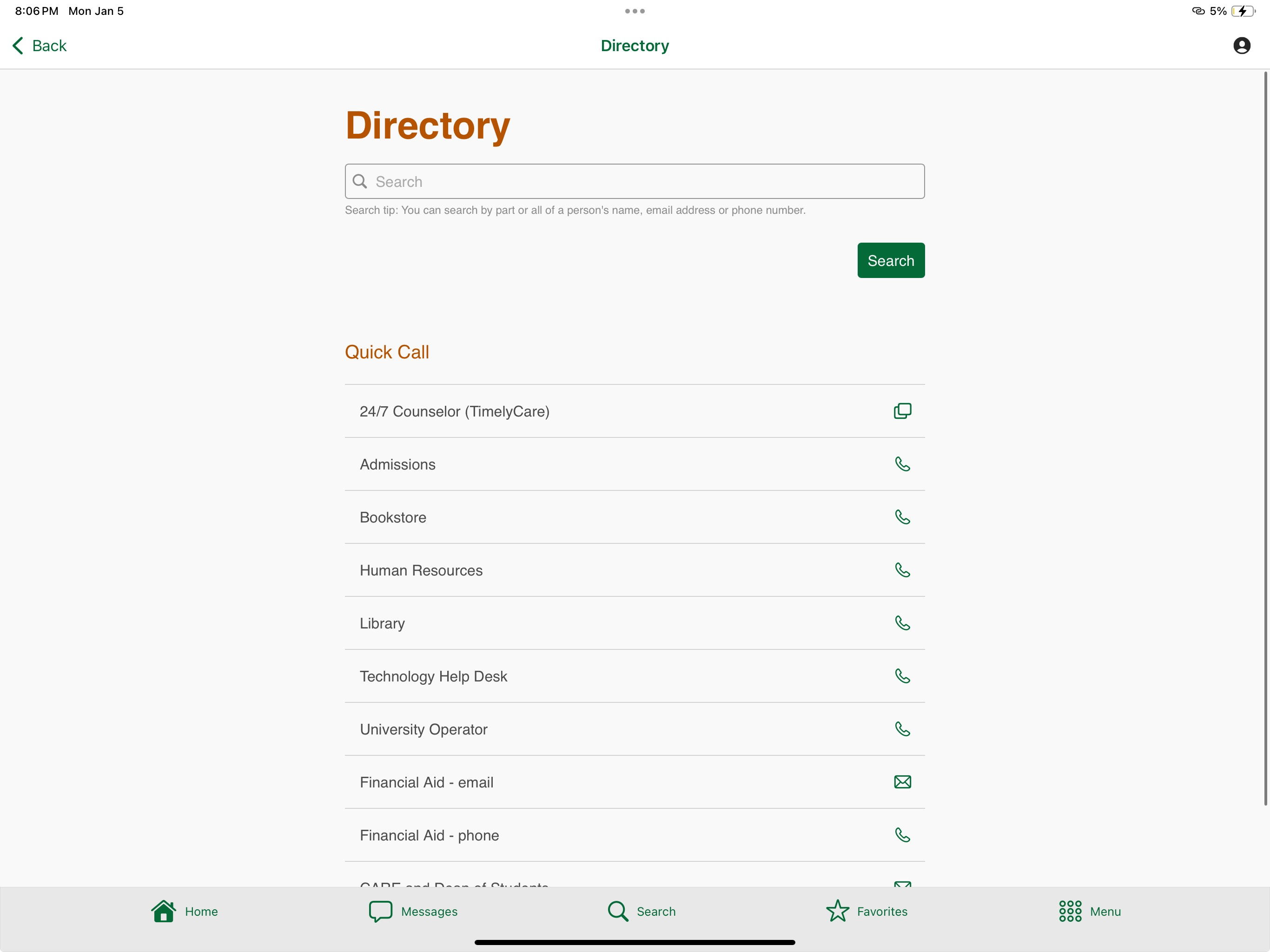Select the Bookstore row text
1270x952 pixels.
click(x=393, y=517)
